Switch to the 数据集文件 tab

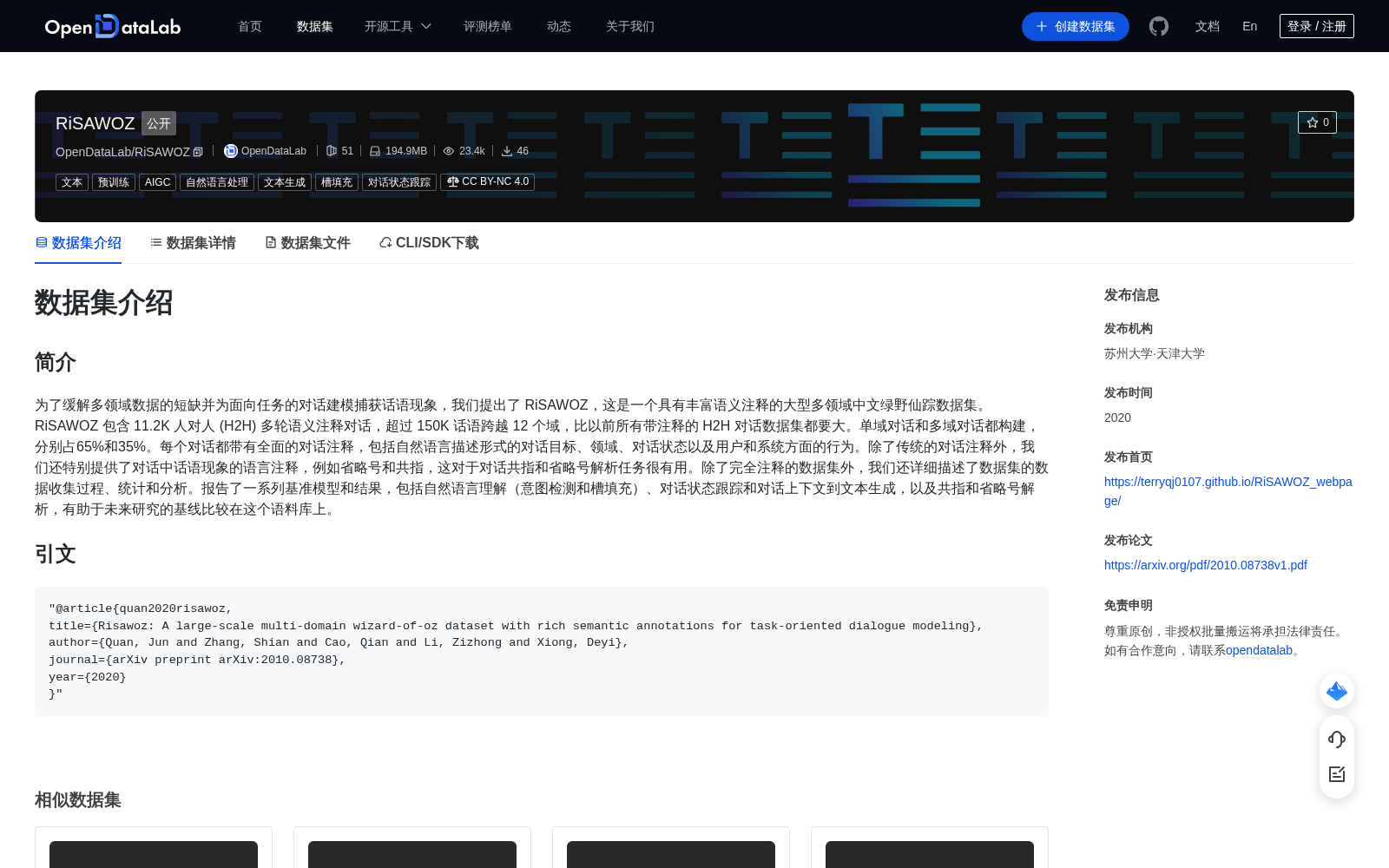click(x=307, y=243)
